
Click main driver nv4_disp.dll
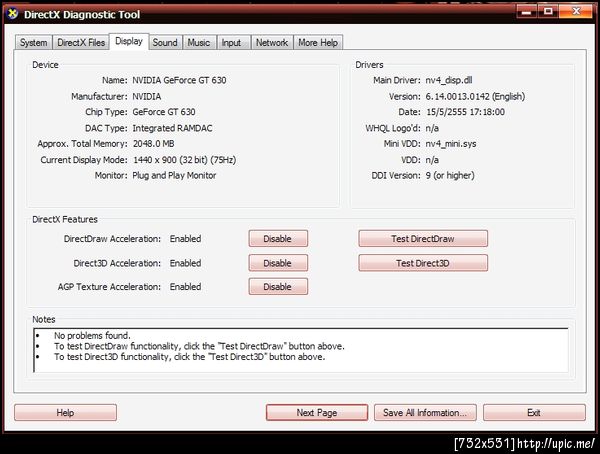(449, 80)
